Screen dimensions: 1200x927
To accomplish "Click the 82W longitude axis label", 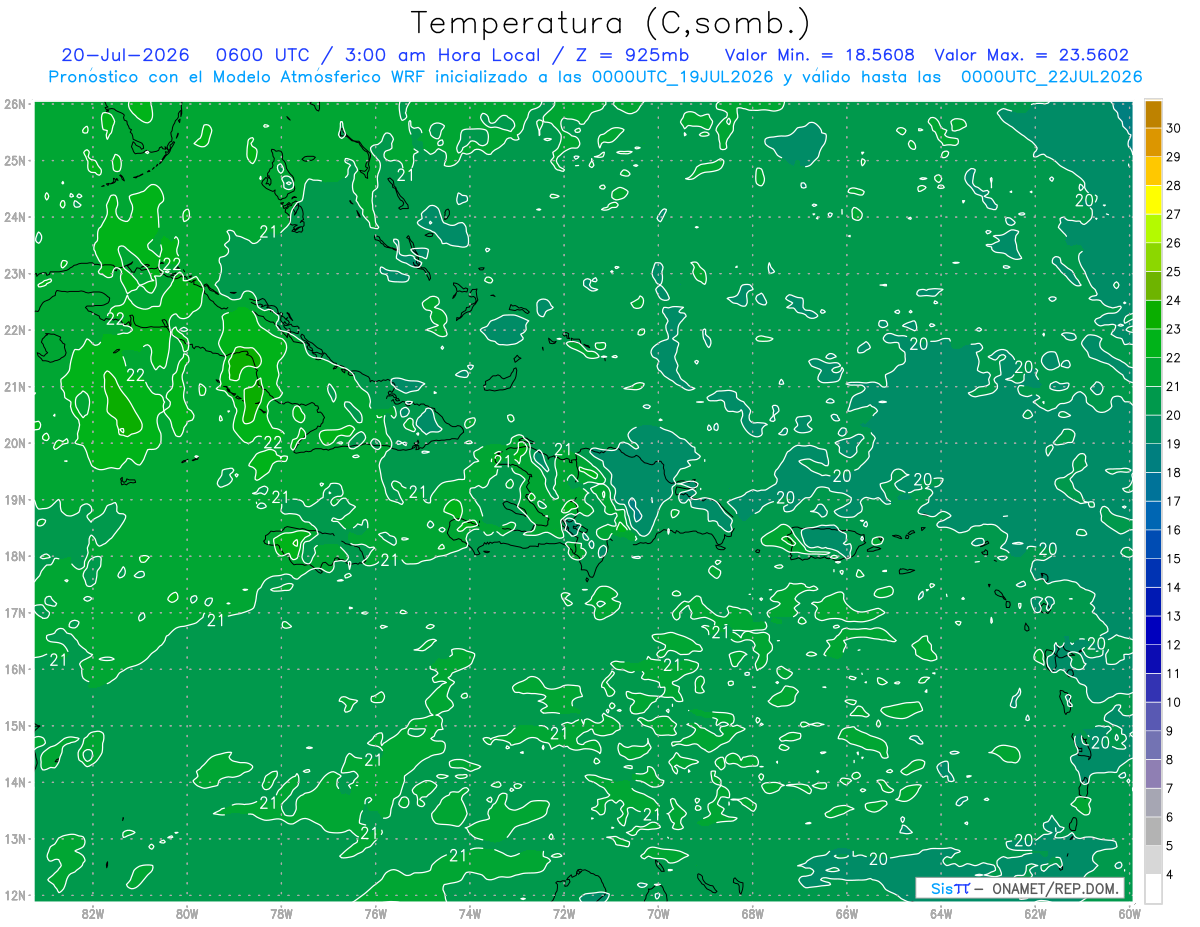I will (x=93, y=912).
